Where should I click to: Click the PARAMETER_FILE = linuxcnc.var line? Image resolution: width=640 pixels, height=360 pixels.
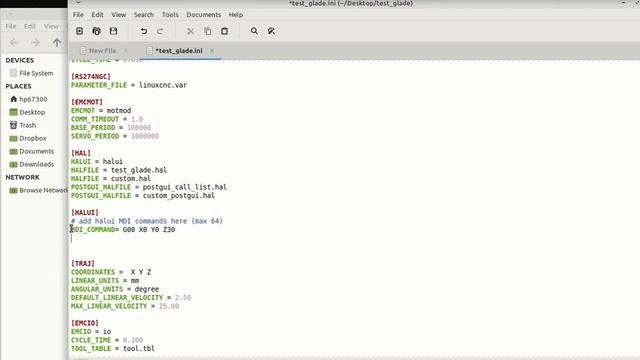click(x=129, y=85)
